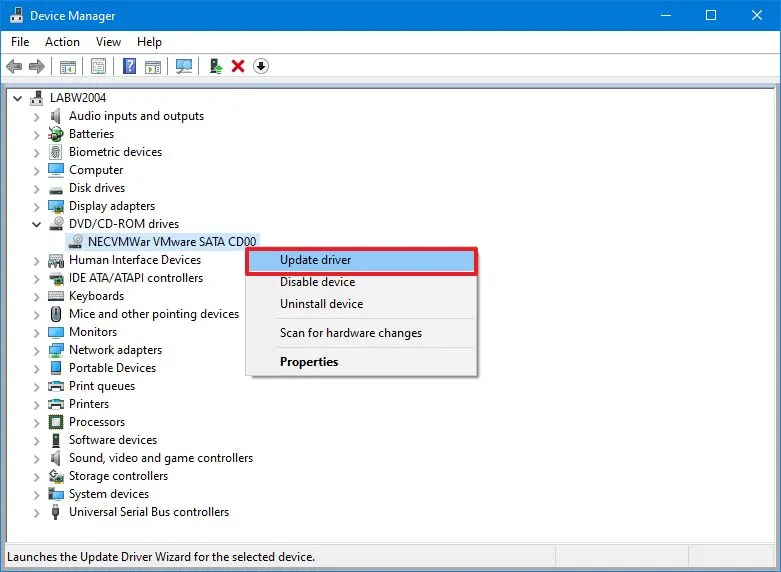Expand Human Interface Devices chevron
The image size is (781, 572).
[x=36, y=261]
